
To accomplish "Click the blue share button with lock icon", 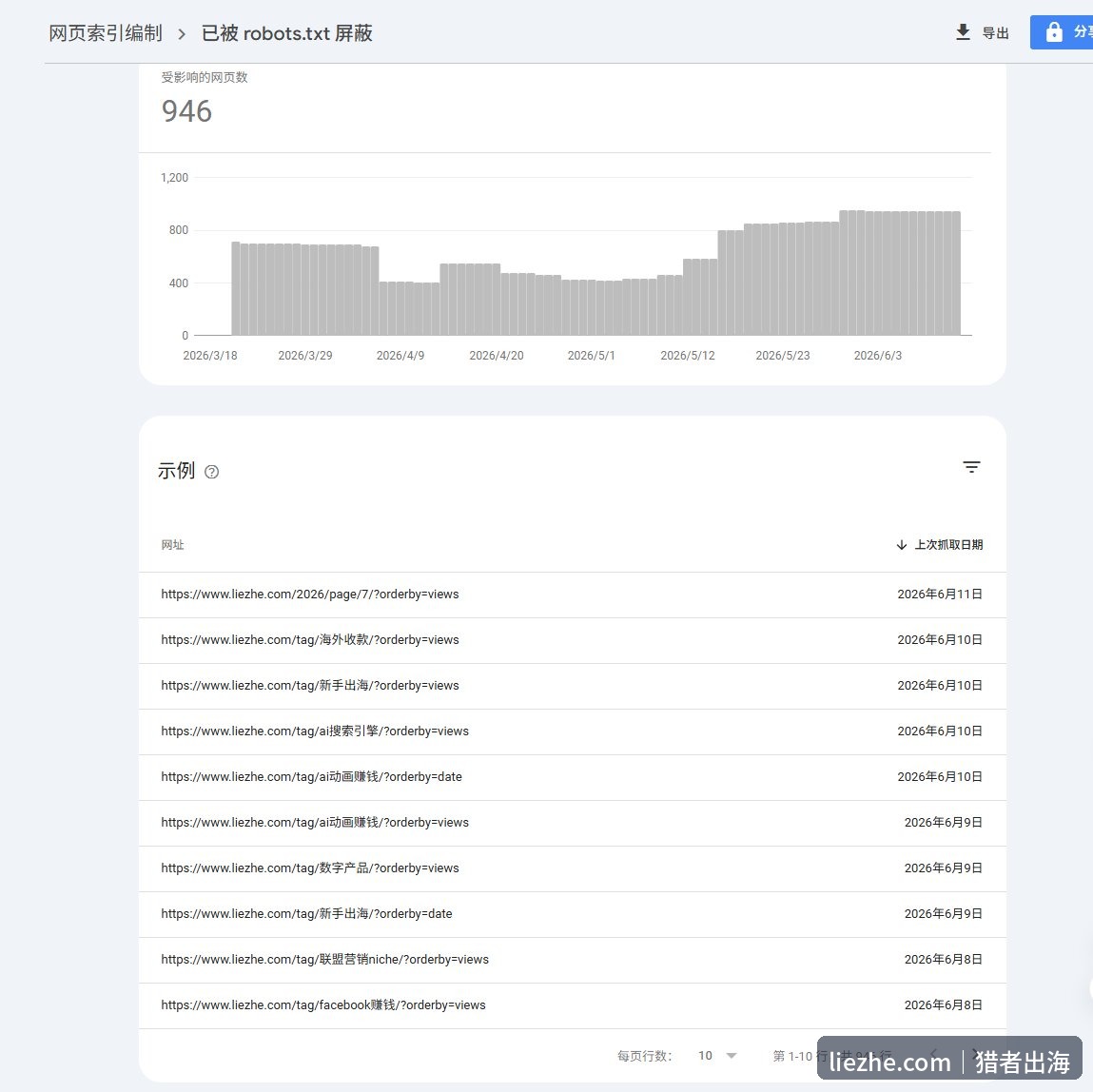I will [x=1062, y=32].
